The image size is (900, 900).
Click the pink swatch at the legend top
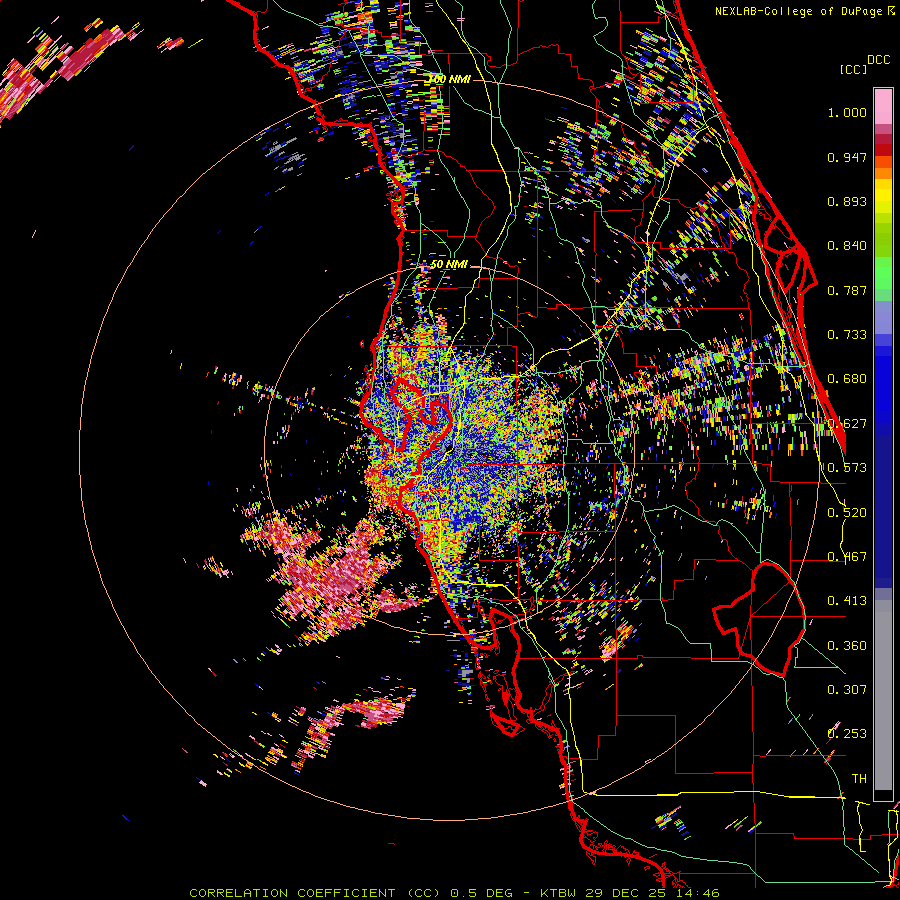coord(883,106)
